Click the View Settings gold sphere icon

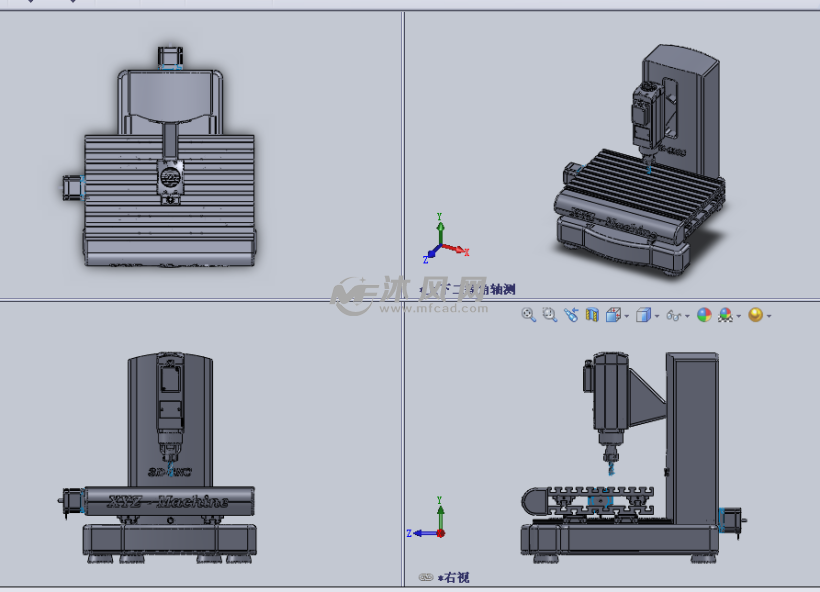[x=755, y=315]
